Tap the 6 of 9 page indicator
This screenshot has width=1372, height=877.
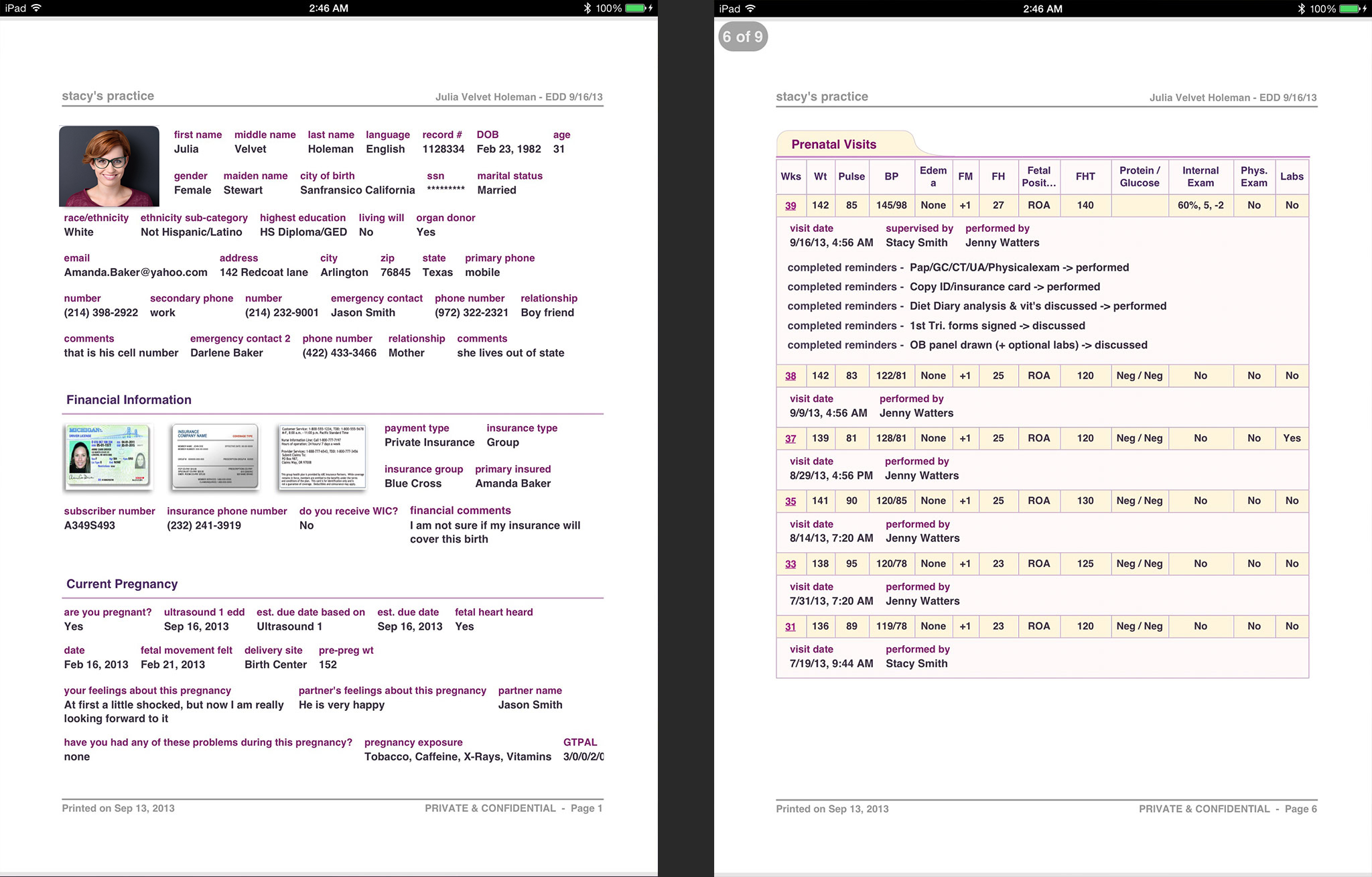point(743,37)
